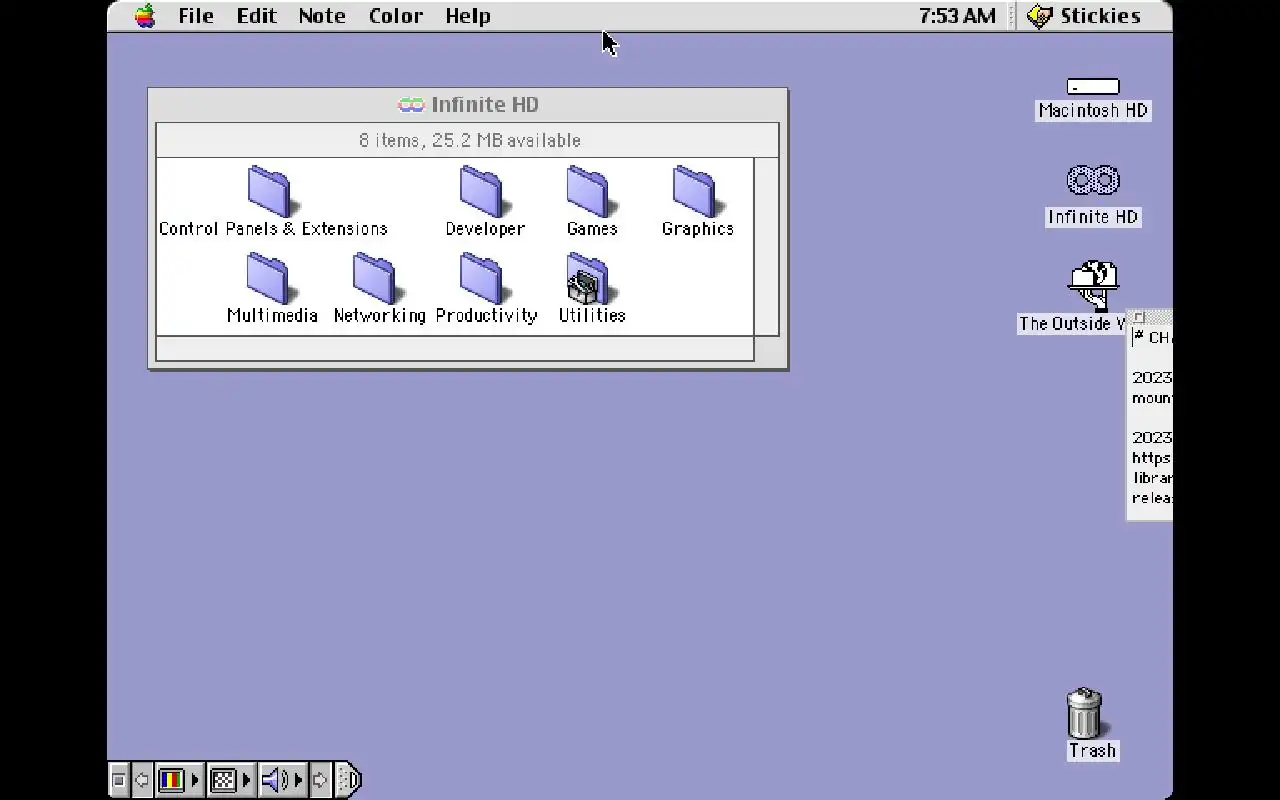The image size is (1280, 800).
Task: Open the Productivity folder
Action: click(x=483, y=278)
